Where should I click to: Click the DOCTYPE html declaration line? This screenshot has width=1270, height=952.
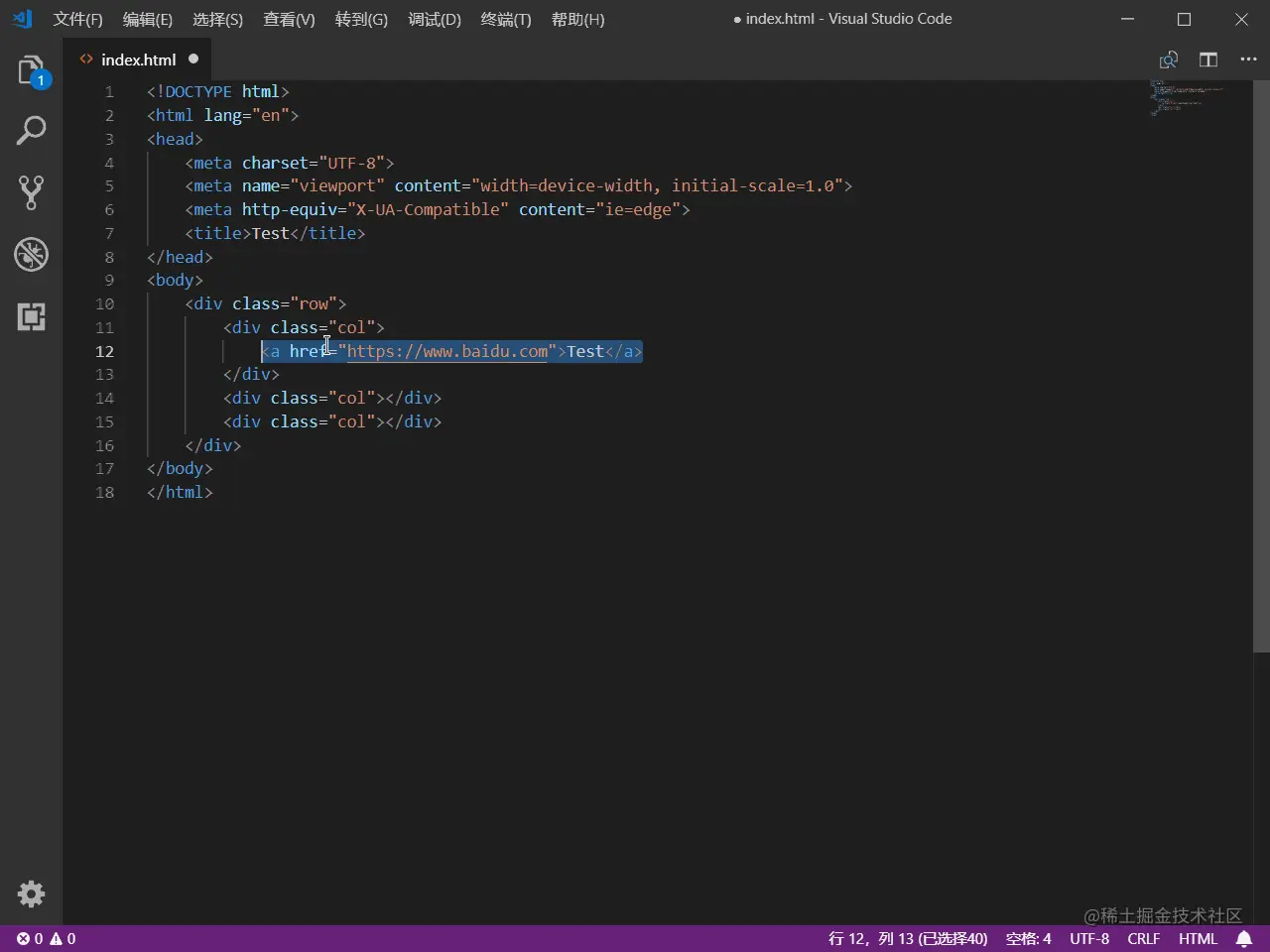tap(218, 91)
